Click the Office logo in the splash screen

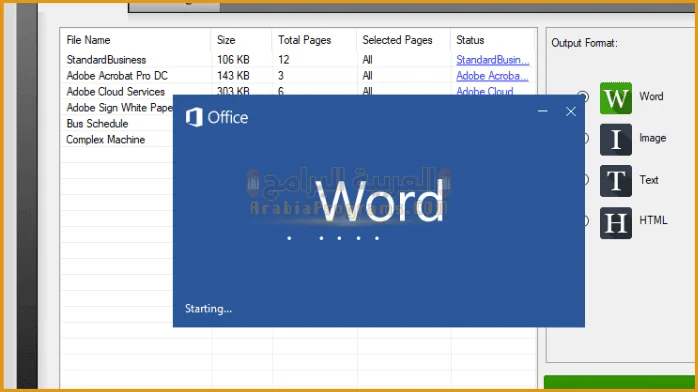(217, 117)
